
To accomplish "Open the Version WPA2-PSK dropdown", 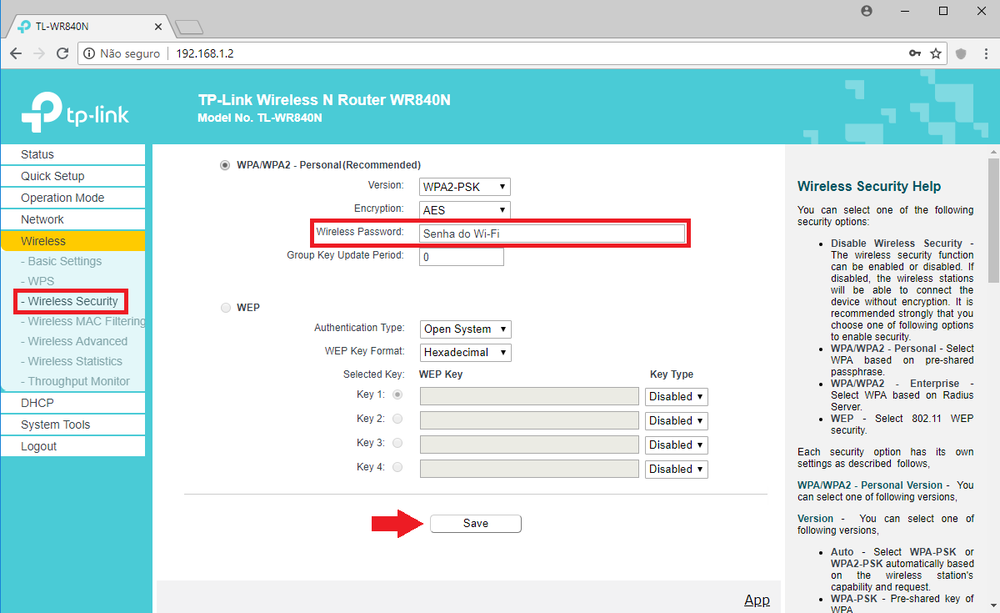I will (x=465, y=187).
